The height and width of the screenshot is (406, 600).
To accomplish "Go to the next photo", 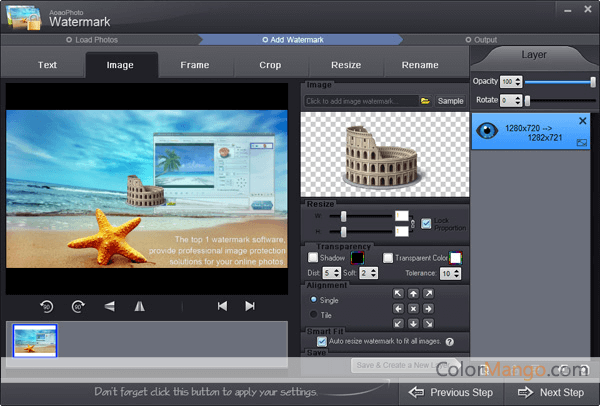I will (x=250, y=306).
